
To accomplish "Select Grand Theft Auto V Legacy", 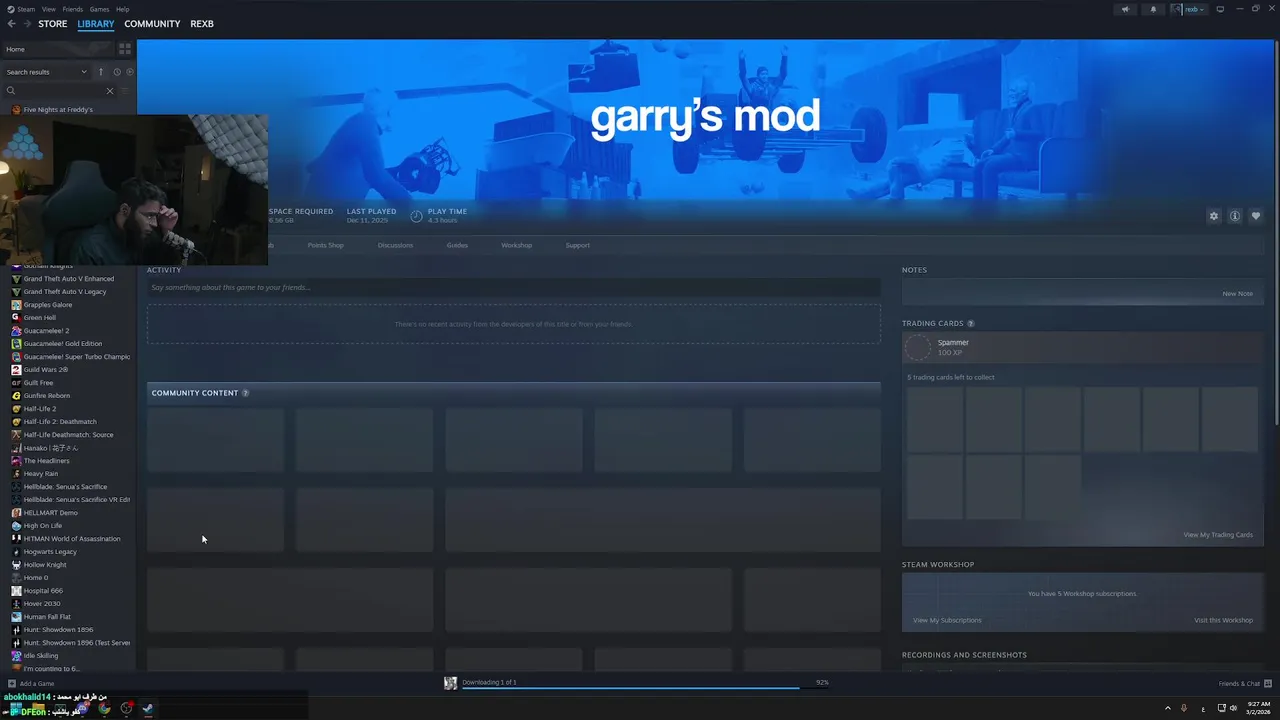I will [x=65, y=292].
